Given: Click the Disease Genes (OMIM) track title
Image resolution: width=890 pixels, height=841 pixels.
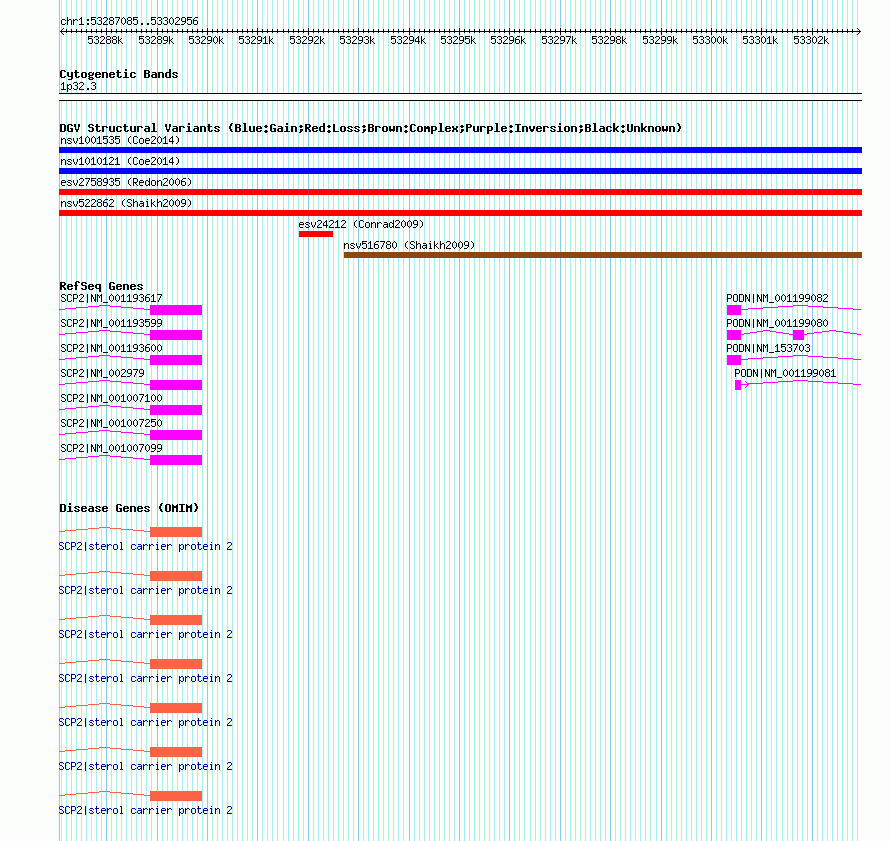Looking at the screenshot, I should coord(129,508).
